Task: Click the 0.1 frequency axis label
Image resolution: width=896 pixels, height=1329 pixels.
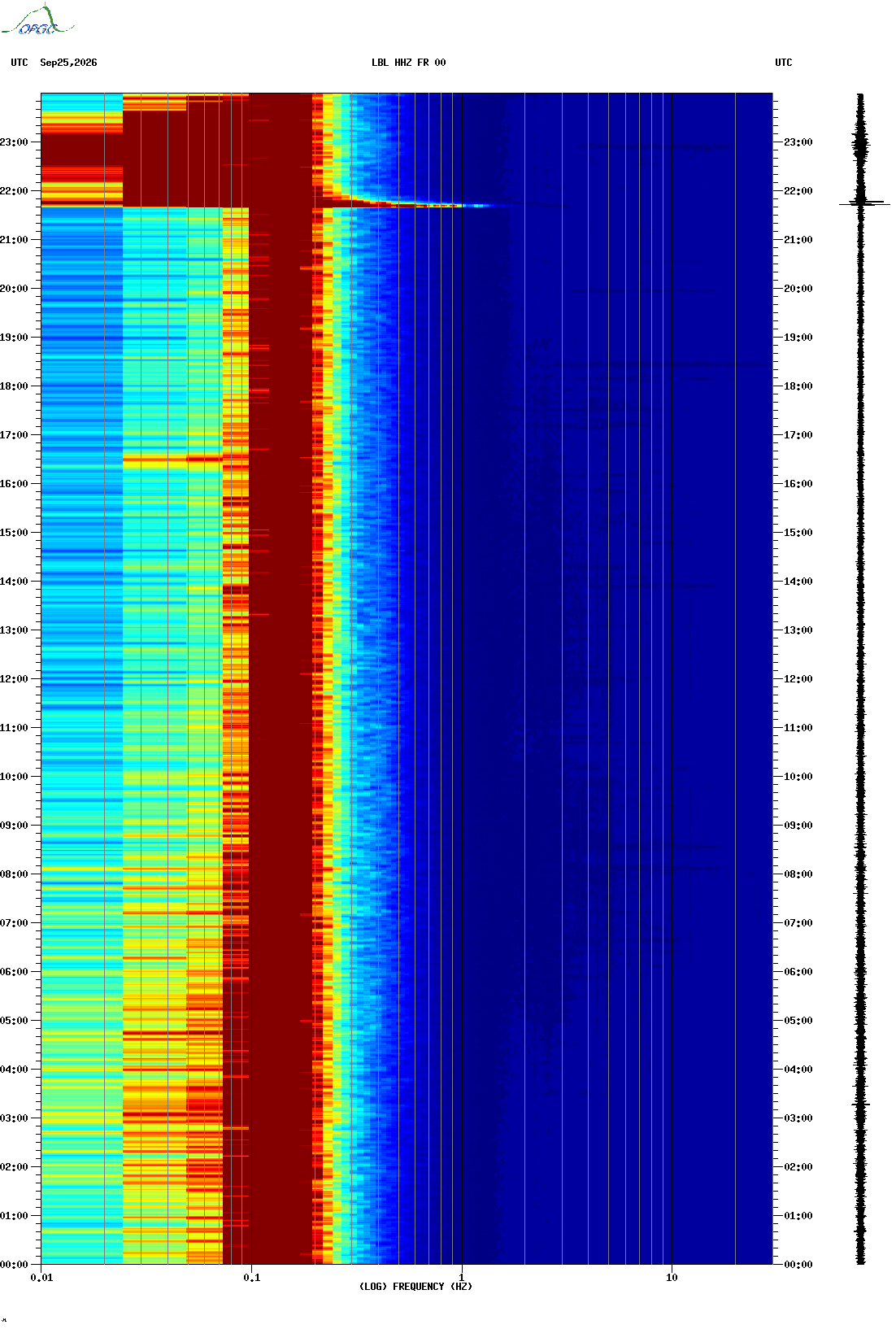Action: click(x=252, y=1278)
